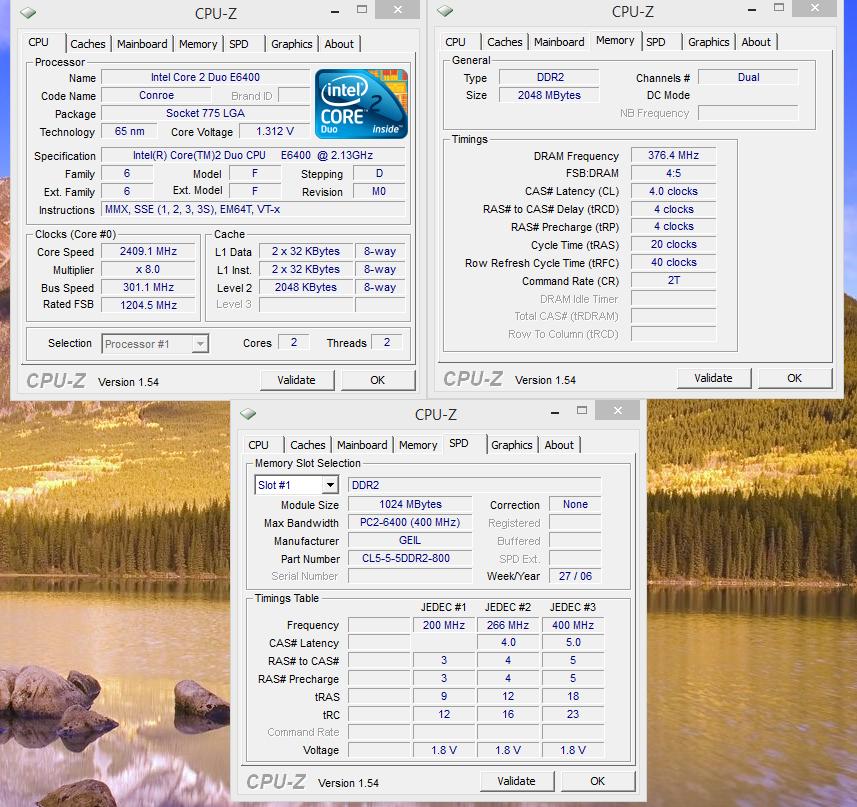Click OK in the SPD window

(x=598, y=781)
